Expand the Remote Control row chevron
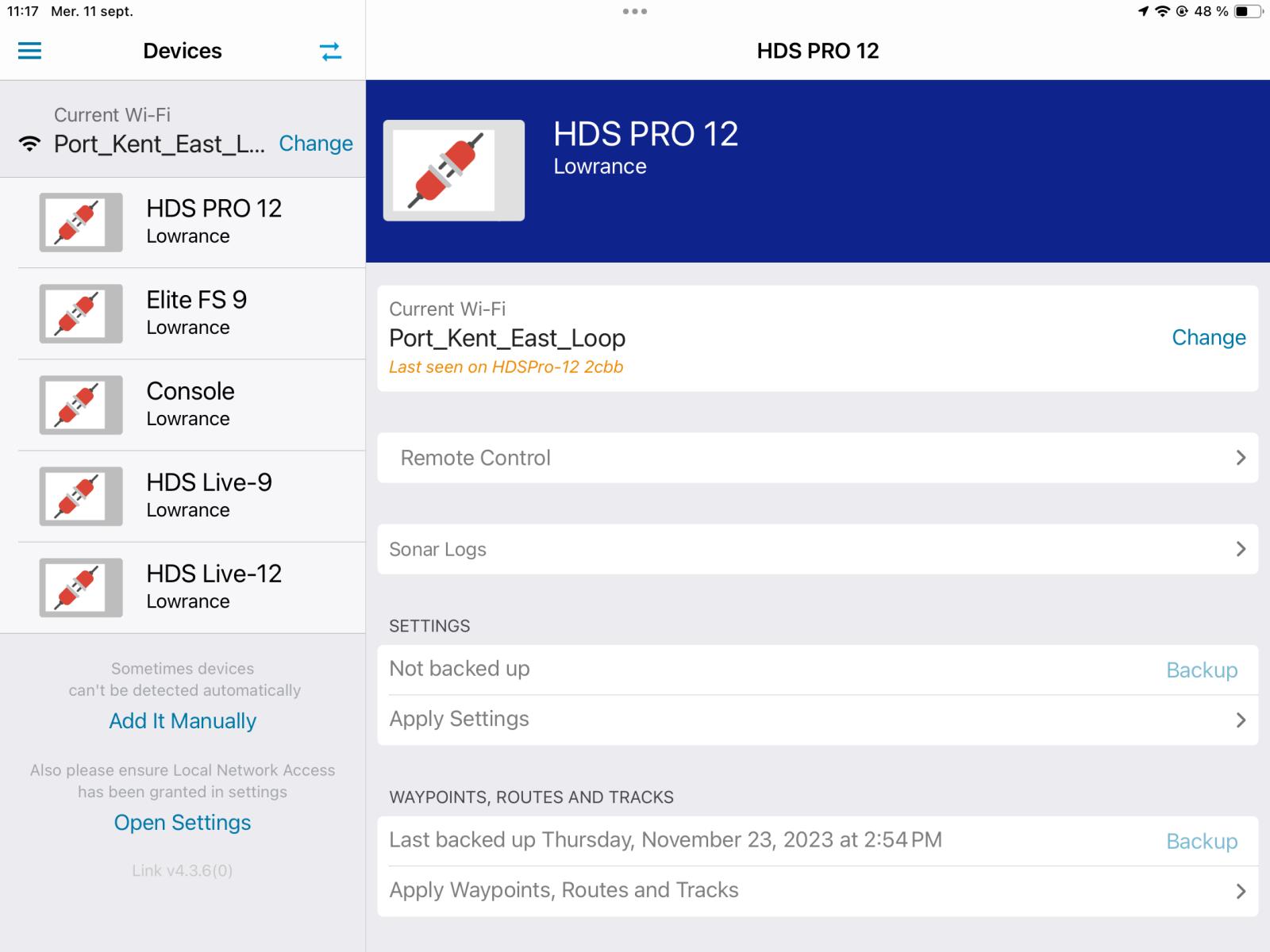Viewport: 1270px width, 952px height. pos(1241,458)
